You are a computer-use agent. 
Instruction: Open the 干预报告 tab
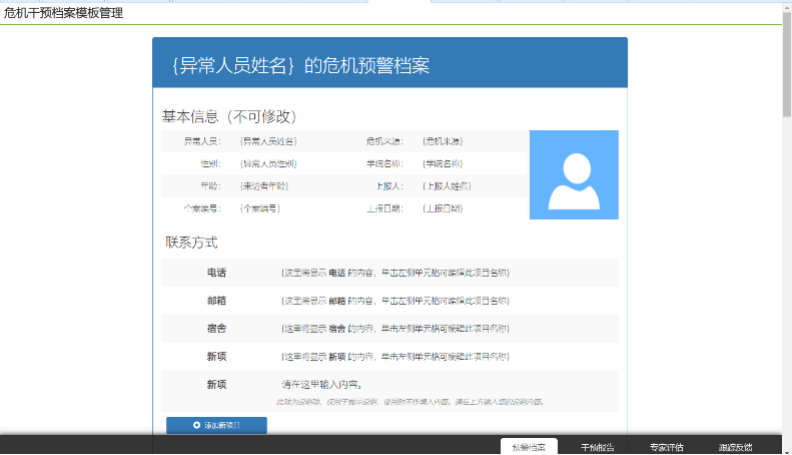597,447
